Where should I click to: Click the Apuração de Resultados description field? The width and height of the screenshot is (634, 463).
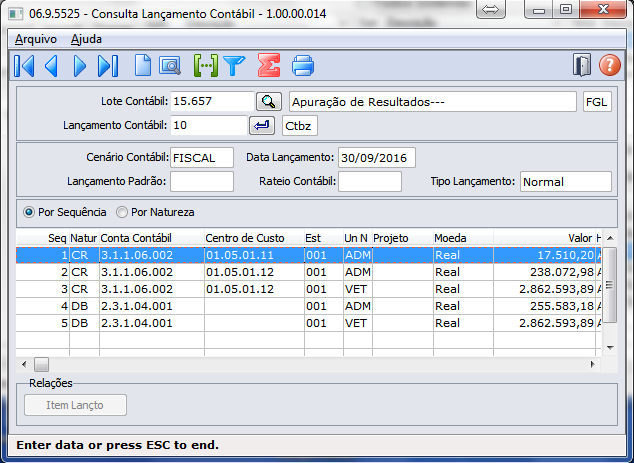(x=433, y=102)
